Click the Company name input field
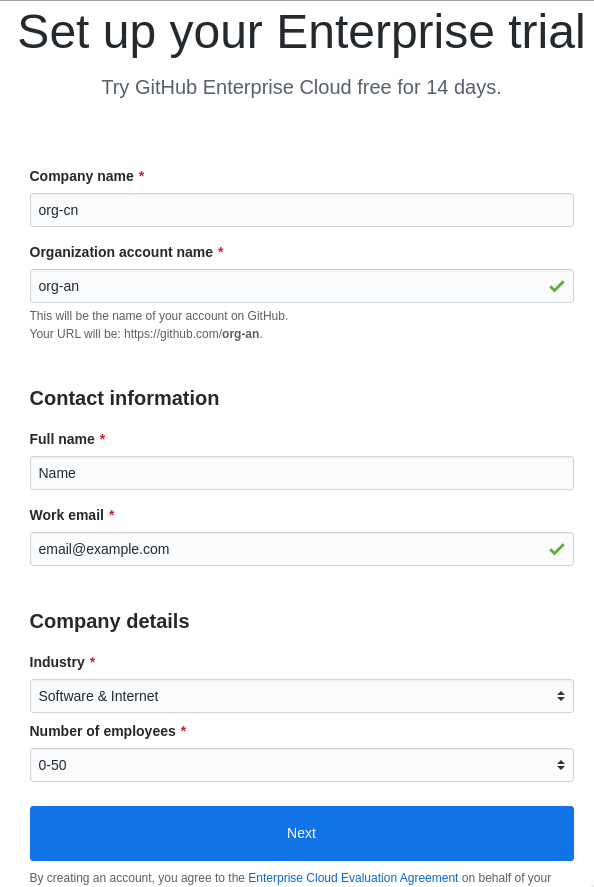The width and height of the screenshot is (594, 887). 302,210
